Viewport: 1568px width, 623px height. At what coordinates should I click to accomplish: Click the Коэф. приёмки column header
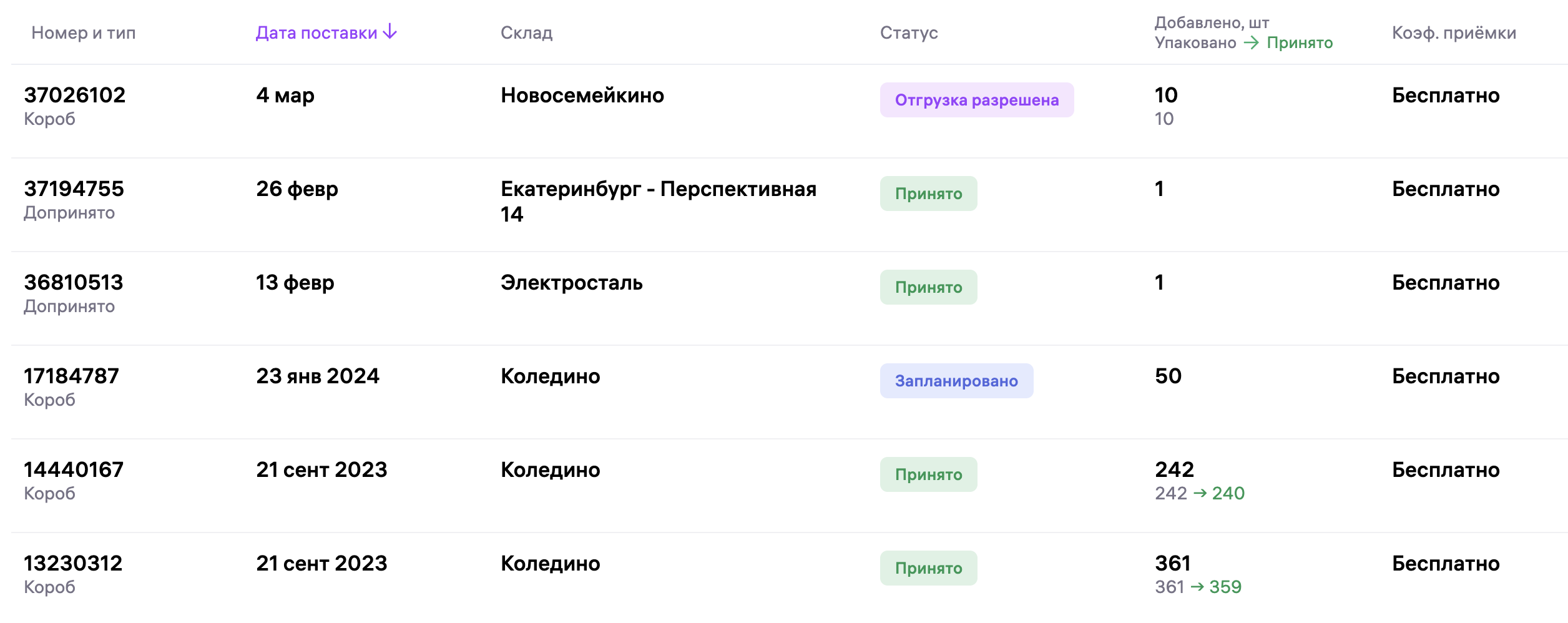coord(1453,33)
